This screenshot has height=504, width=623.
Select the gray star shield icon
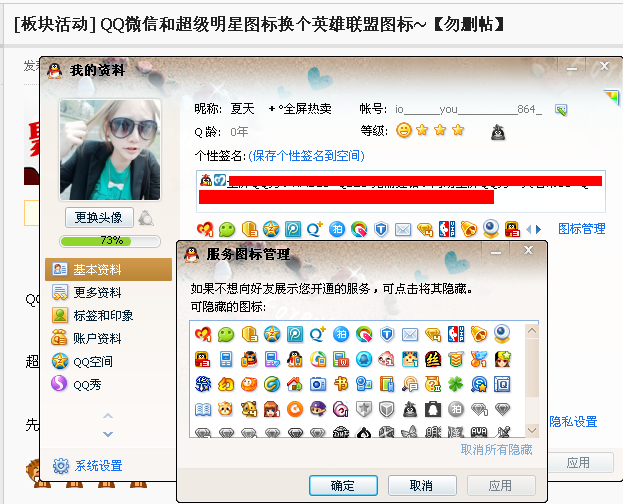click(364, 409)
